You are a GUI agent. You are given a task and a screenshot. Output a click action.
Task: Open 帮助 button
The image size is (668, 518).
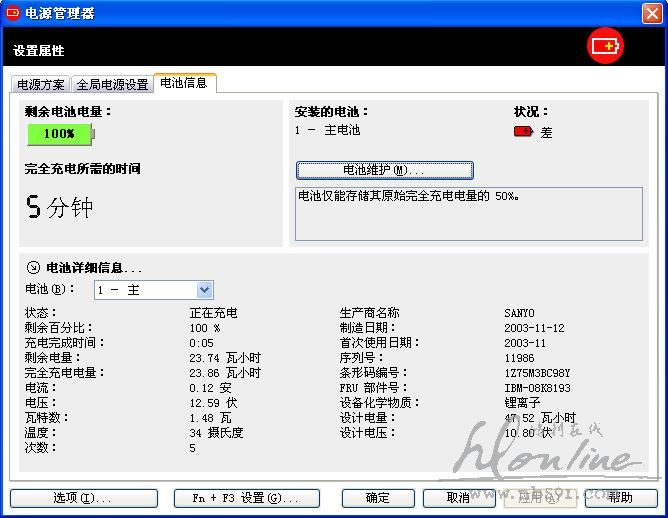621,498
